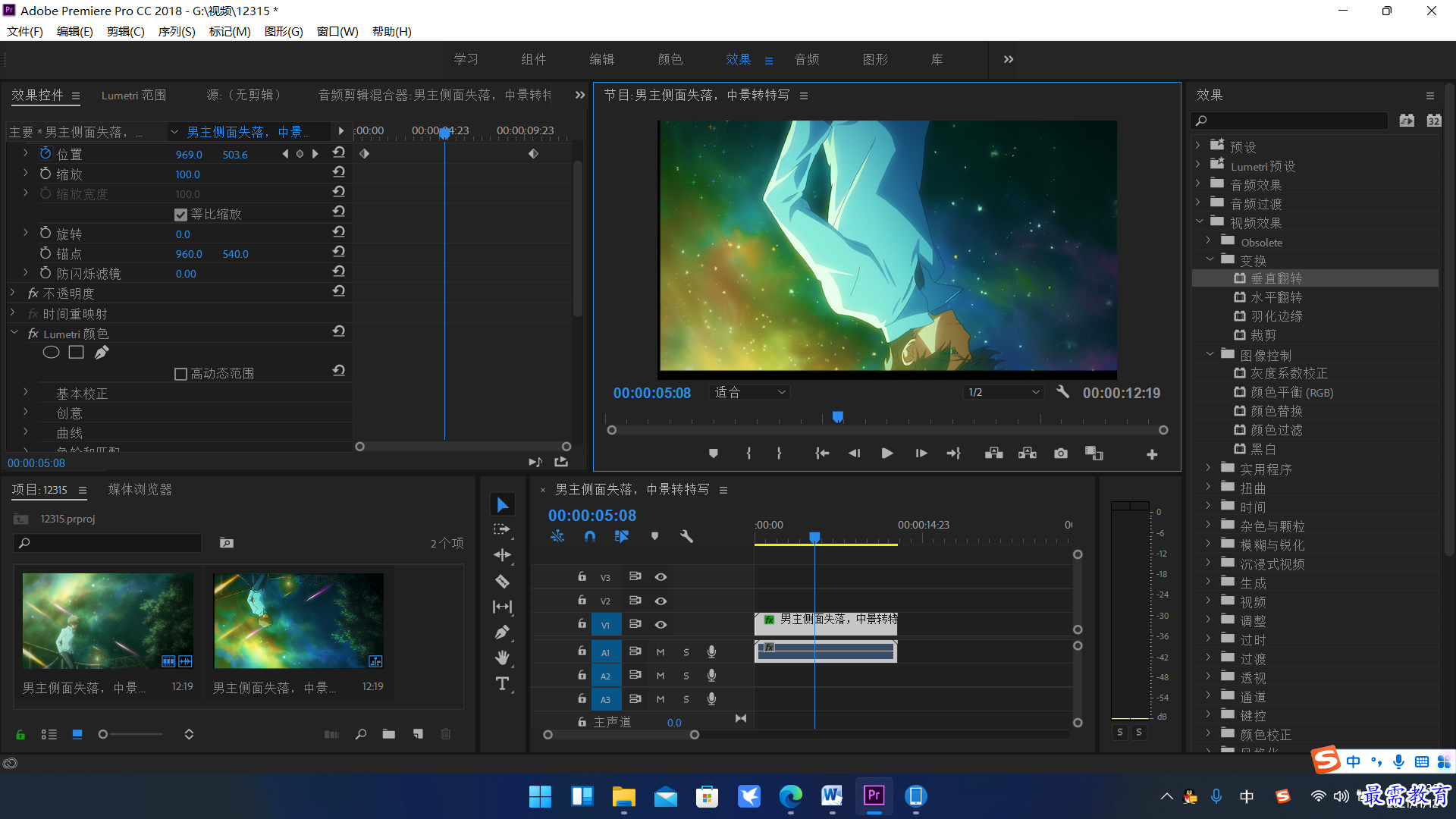Select the Track Select Forward tool
This screenshot has height=819, width=1456.
tap(502, 530)
